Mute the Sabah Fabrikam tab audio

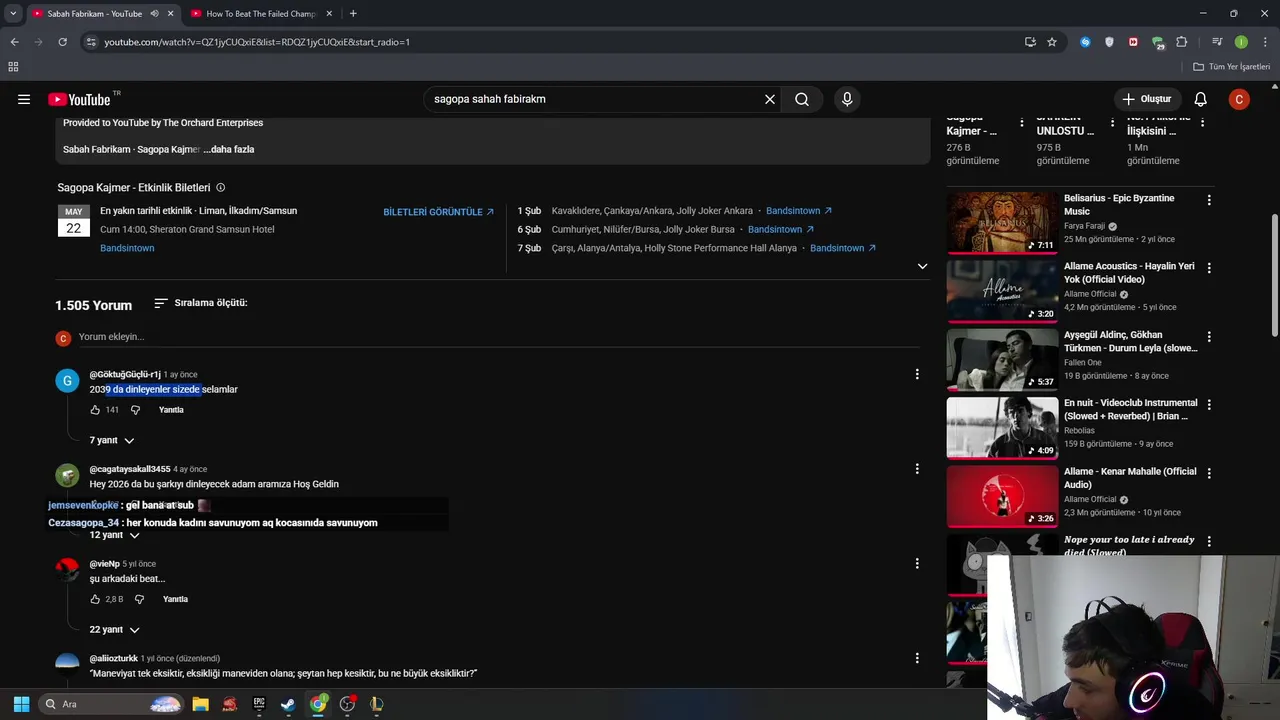(x=154, y=14)
